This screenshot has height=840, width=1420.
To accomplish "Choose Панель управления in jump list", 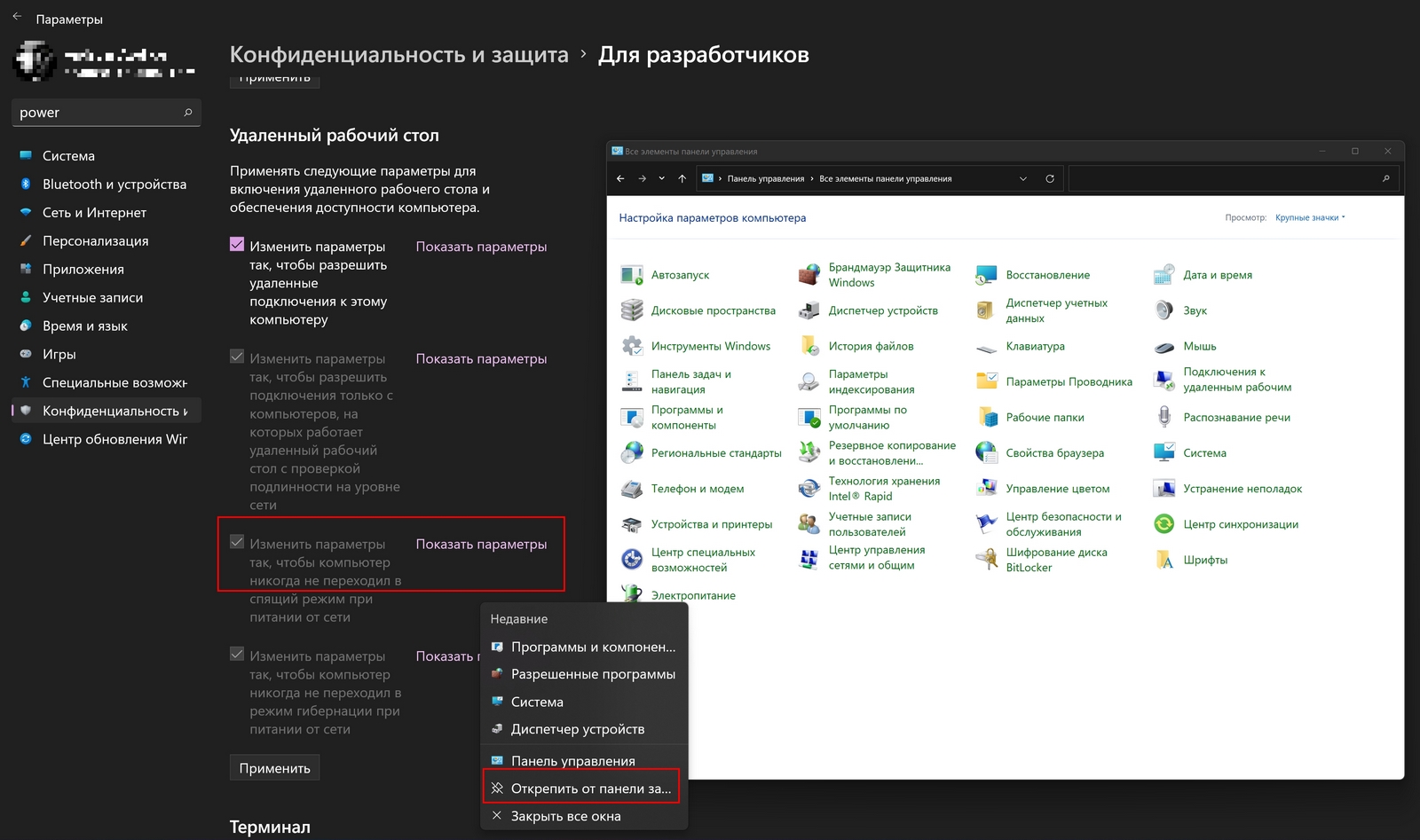I will pyautogui.click(x=584, y=761).
